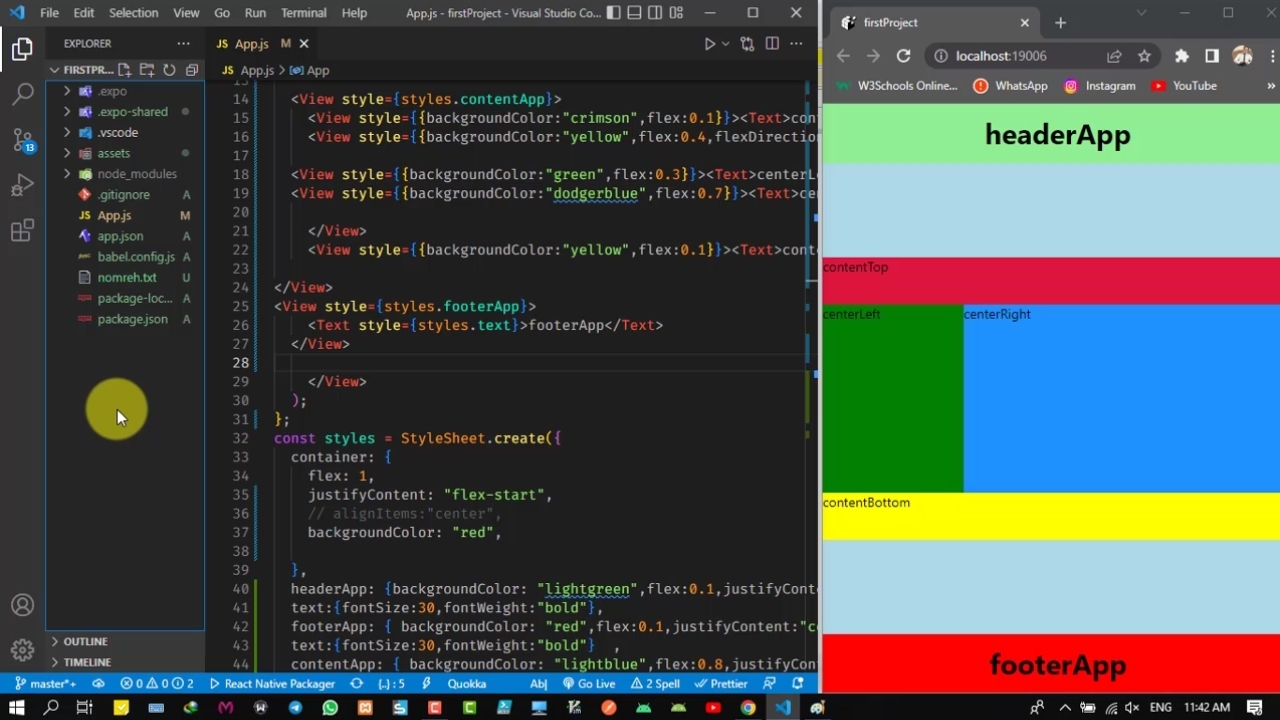Click the Split Editor Right icon

pyautogui.click(x=772, y=44)
